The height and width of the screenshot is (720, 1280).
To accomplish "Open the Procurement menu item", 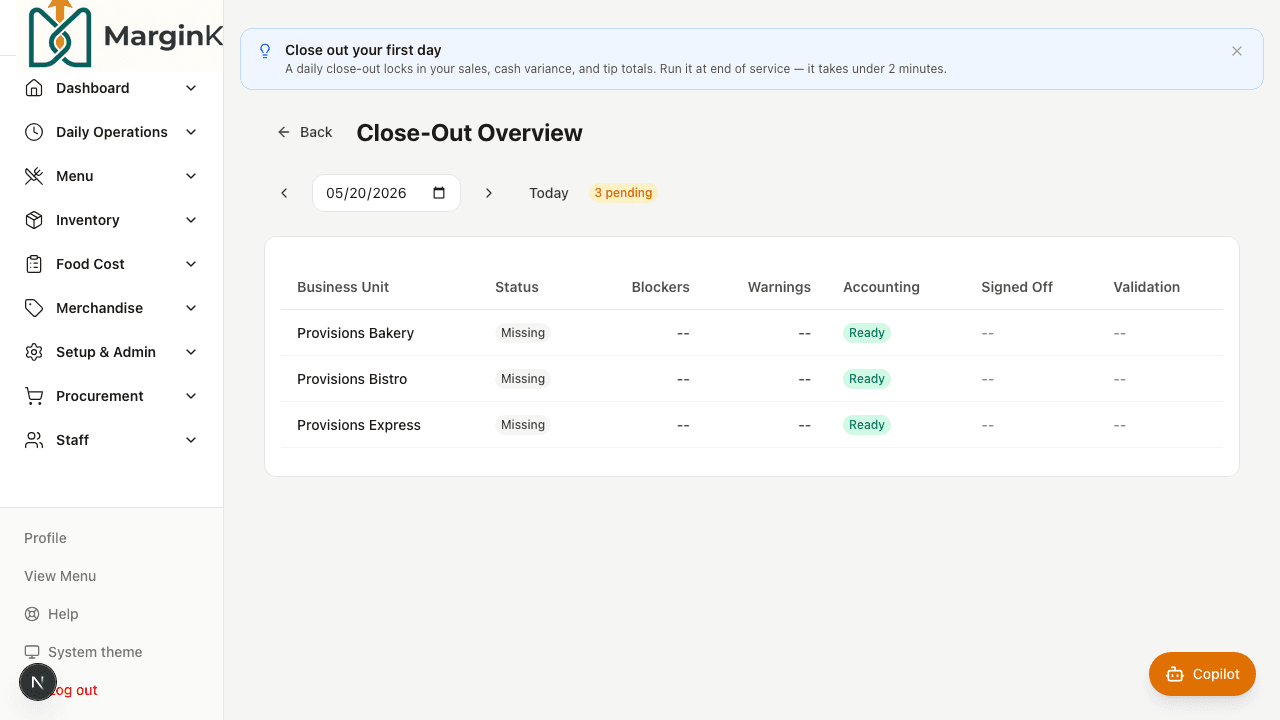I will click(112, 396).
